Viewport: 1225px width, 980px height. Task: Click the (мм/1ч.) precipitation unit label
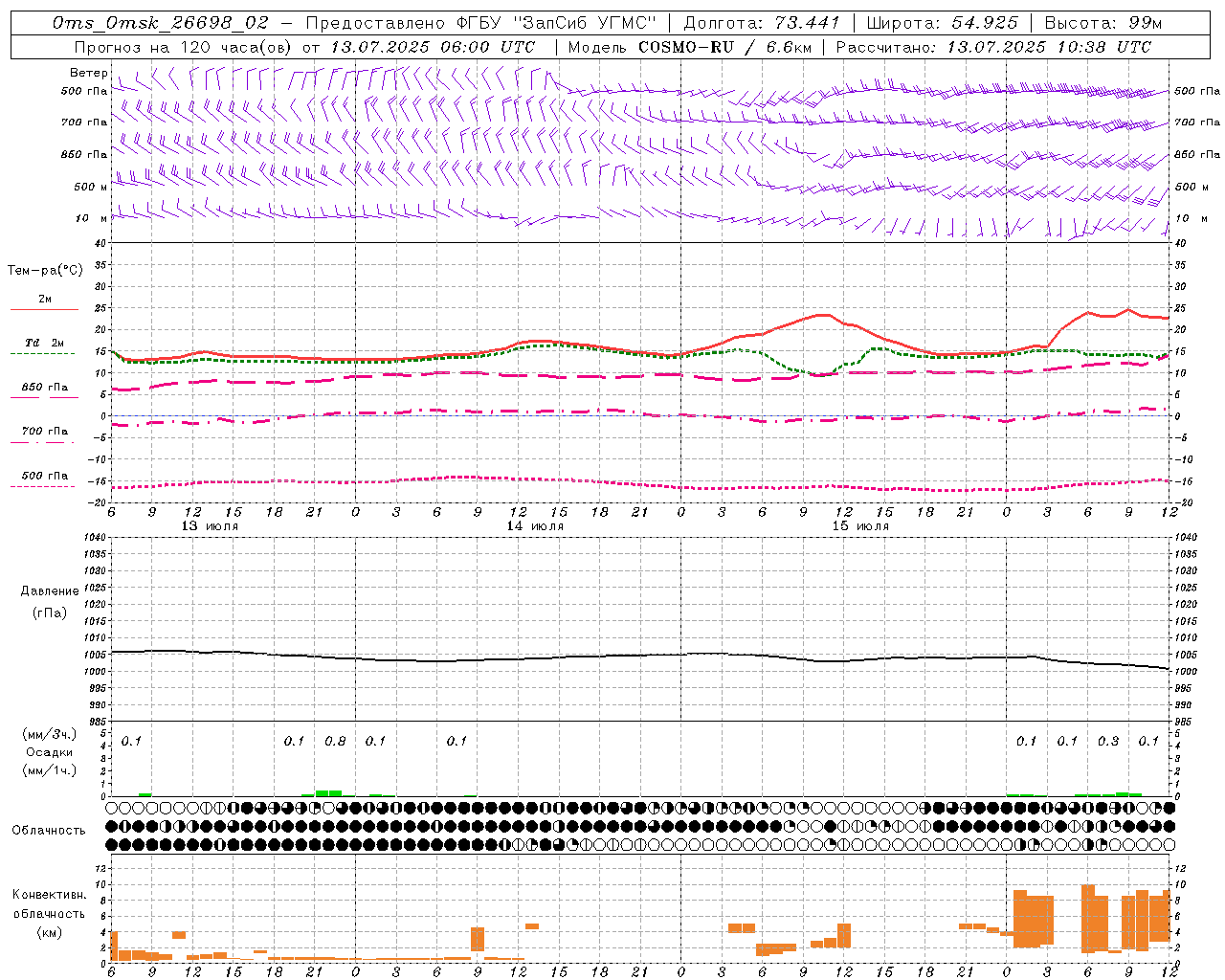[50, 770]
